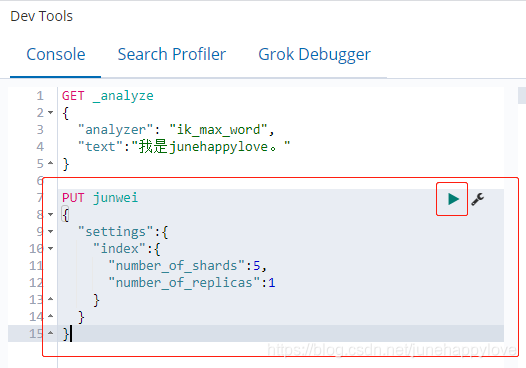526x368 pixels.
Task: Toggle fold arrow at line 15
Action: click(x=51, y=333)
